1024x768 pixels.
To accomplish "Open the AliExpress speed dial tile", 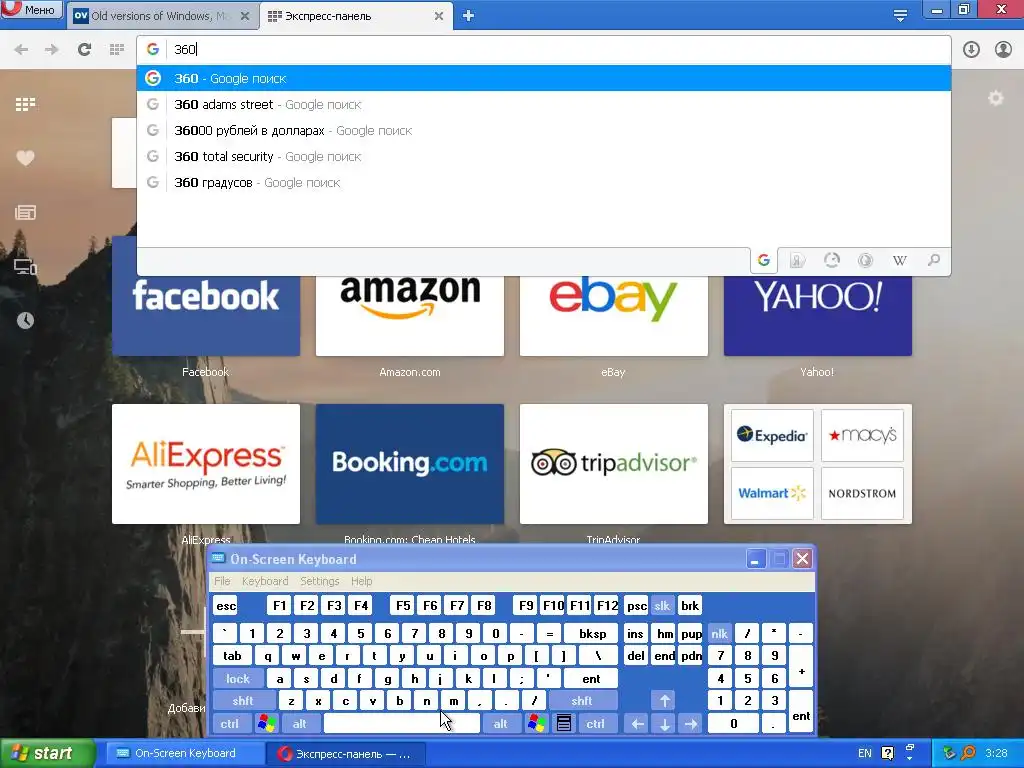I will tap(206, 464).
